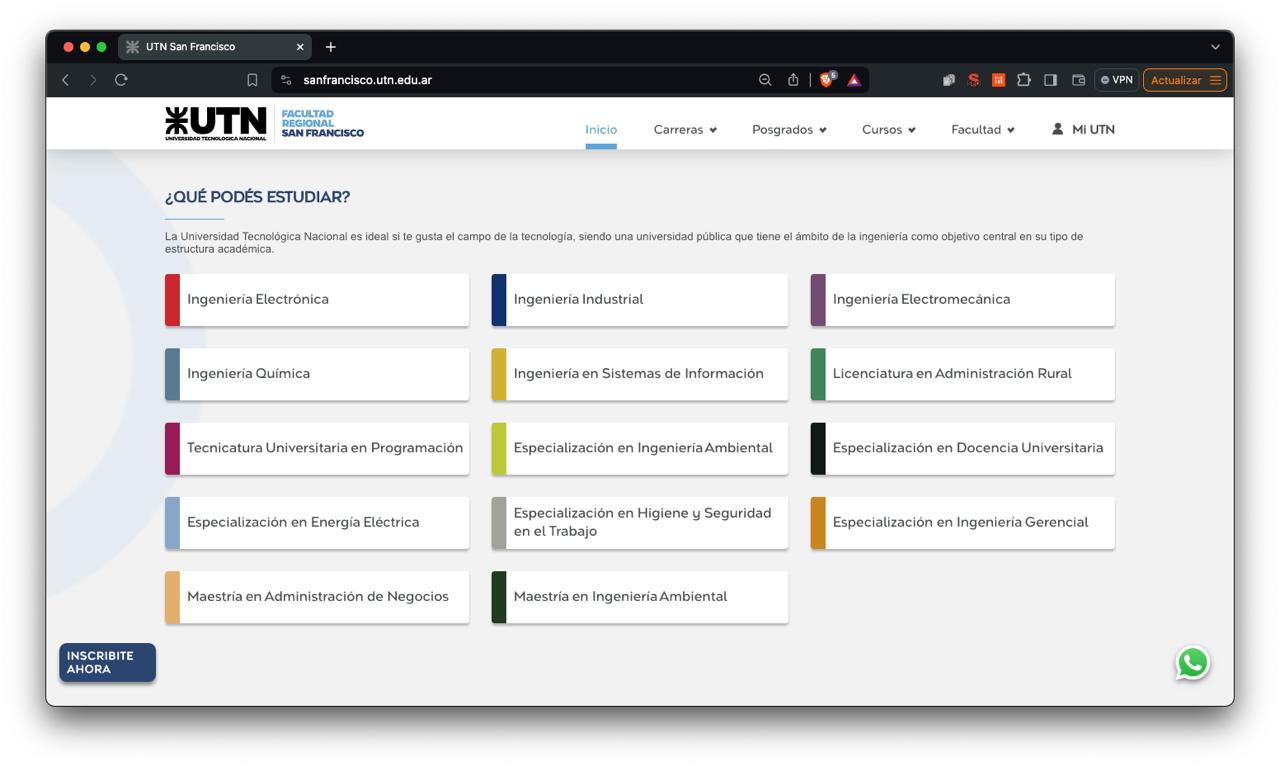Open the Brave Shields lion icon
The height and width of the screenshot is (767, 1280).
(x=827, y=80)
